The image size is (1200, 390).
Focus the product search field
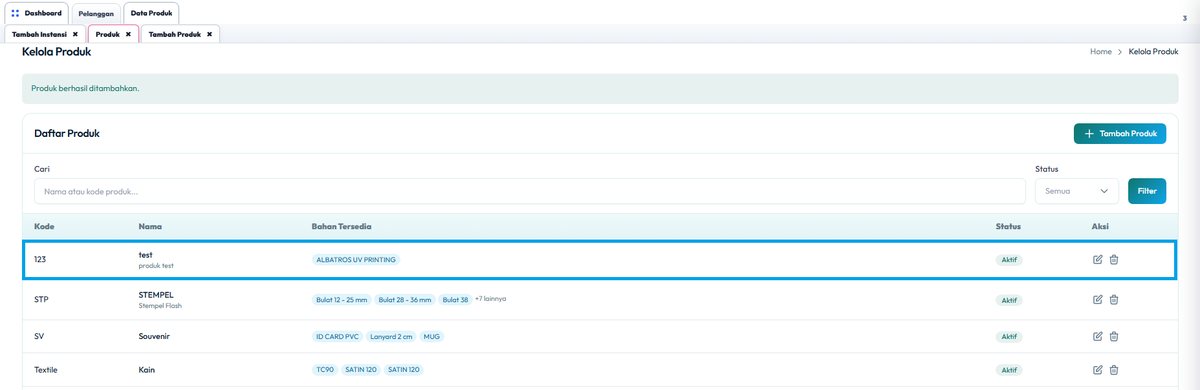click(530, 190)
